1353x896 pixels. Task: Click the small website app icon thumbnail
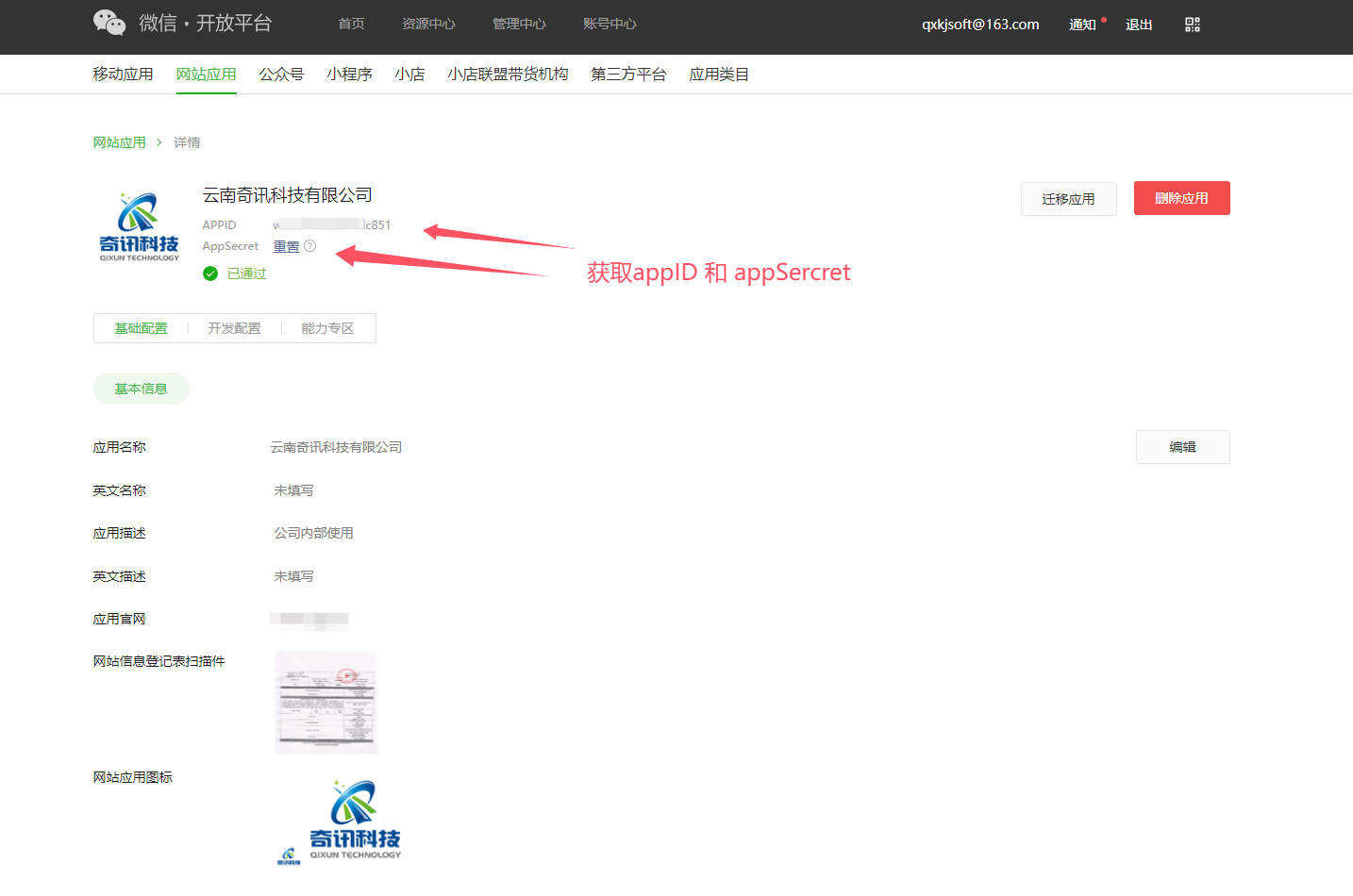pyautogui.click(x=289, y=855)
